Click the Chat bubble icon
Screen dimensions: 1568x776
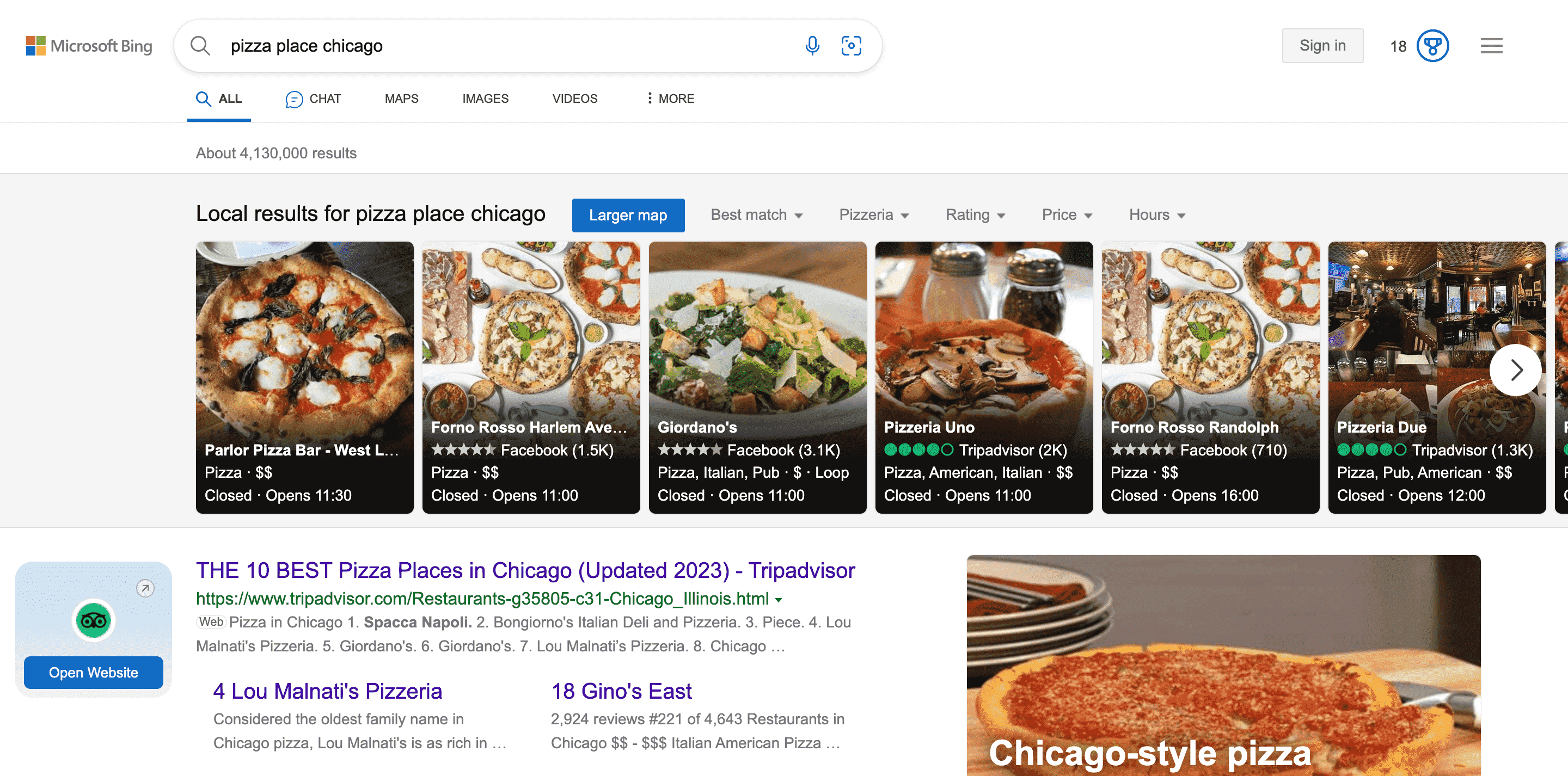pos(294,98)
